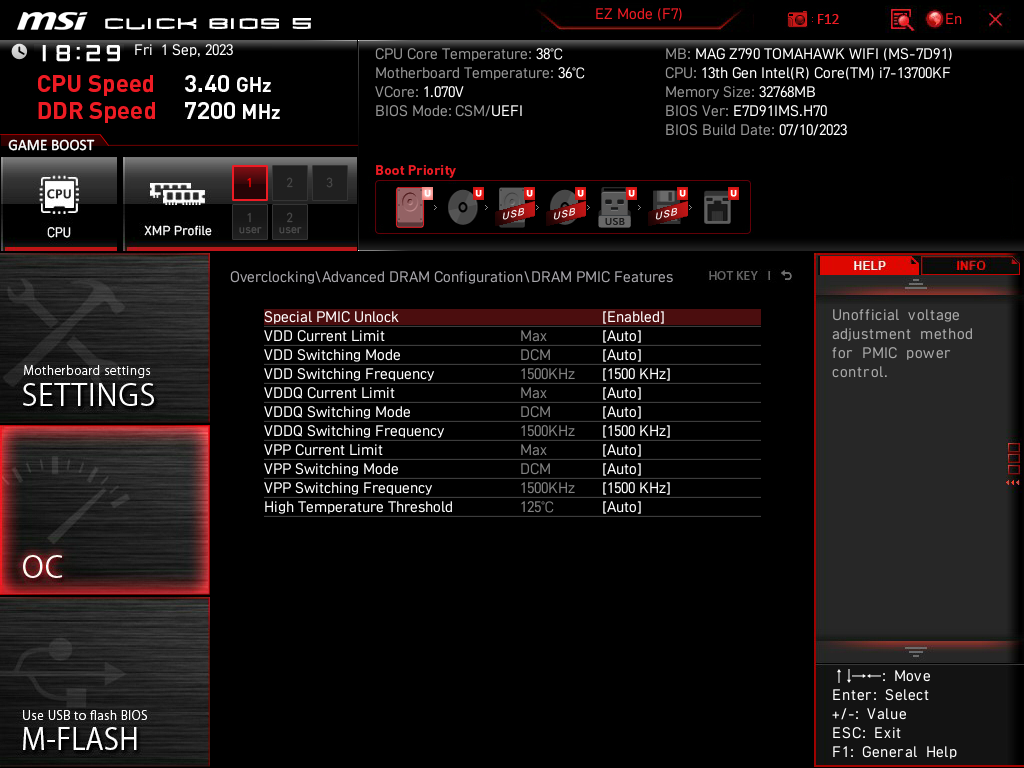Open VDD Switching Mode Auto setting
Viewport: 1024px width, 768px height.
pyautogui.click(x=622, y=355)
